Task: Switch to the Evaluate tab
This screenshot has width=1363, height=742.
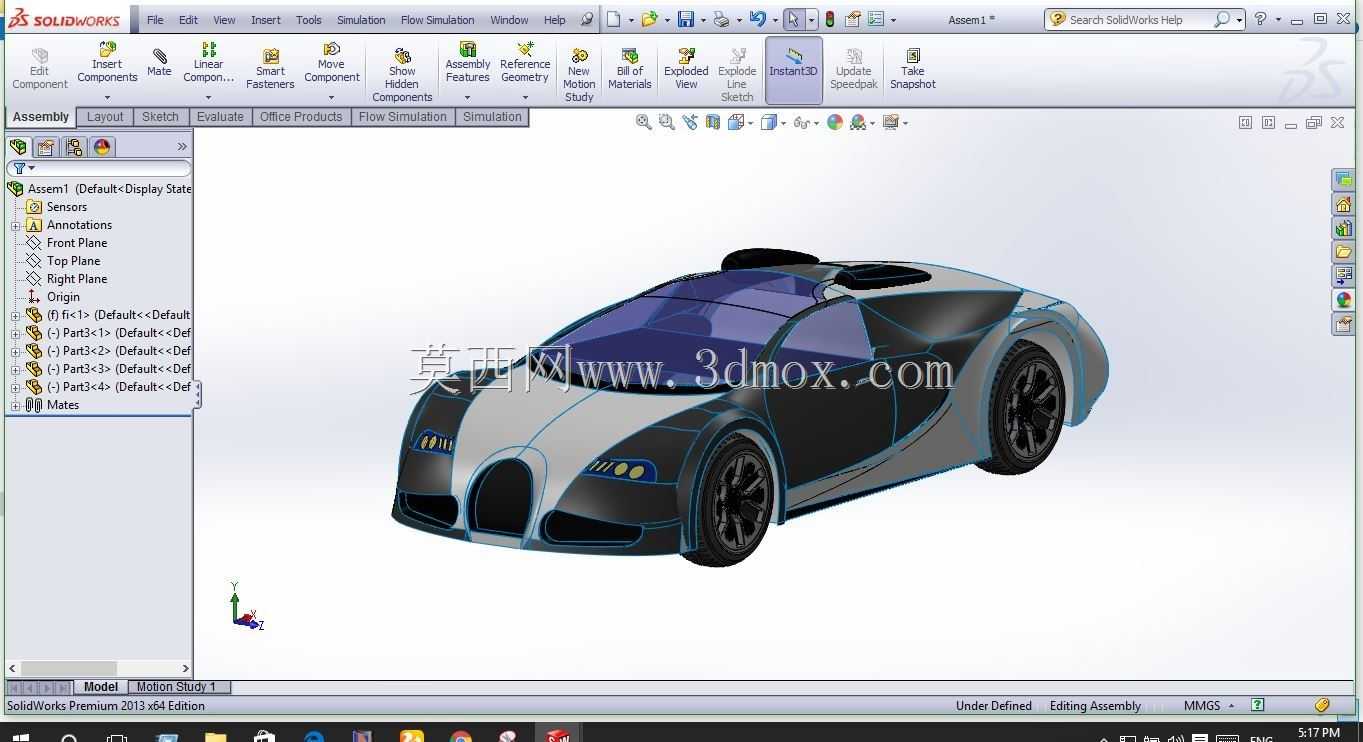Action: (x=220, y=117)
